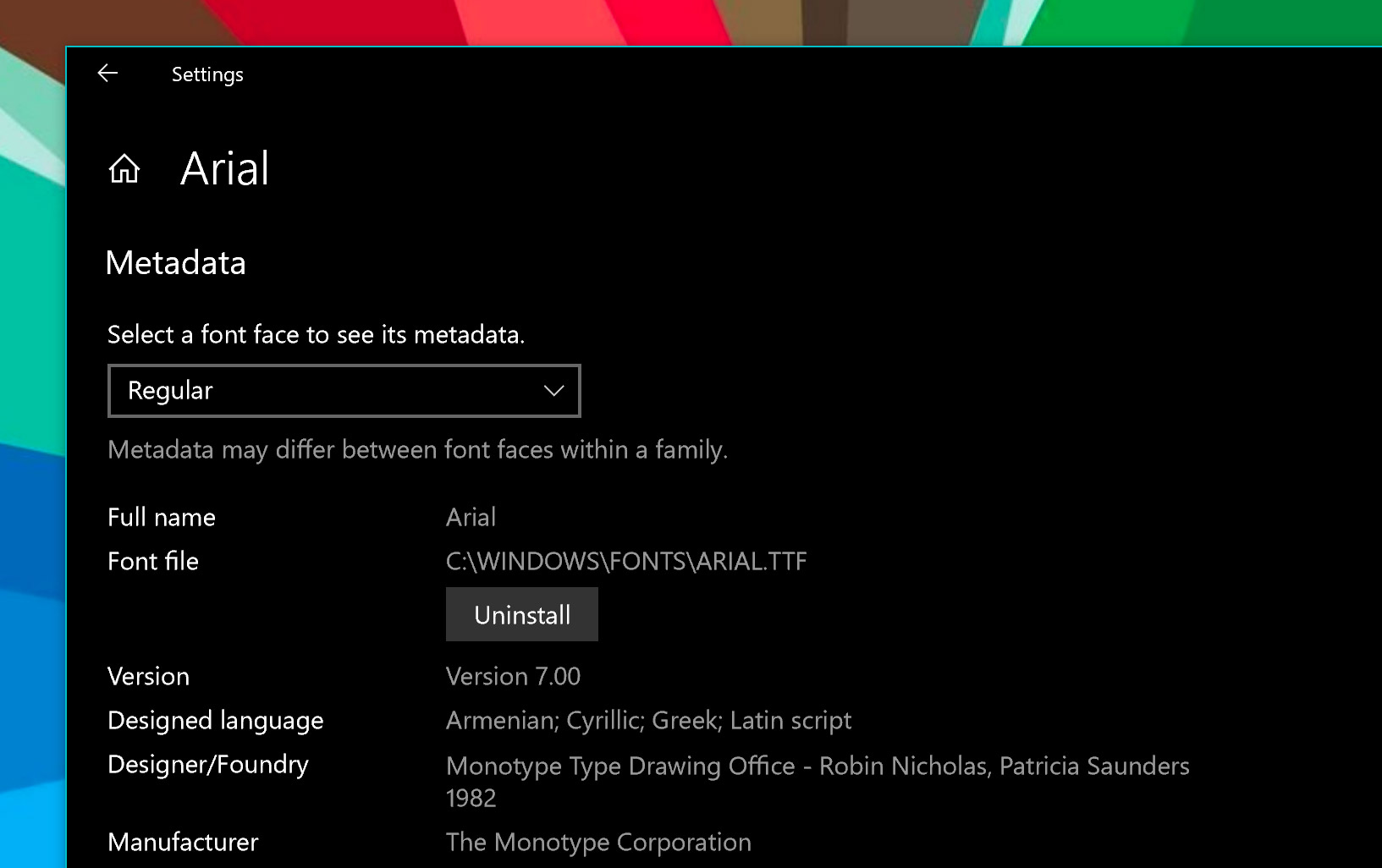The image size is (1382, 868).
Task: Expand font face list with chevron arrow
Action: (x=553, y=391)
